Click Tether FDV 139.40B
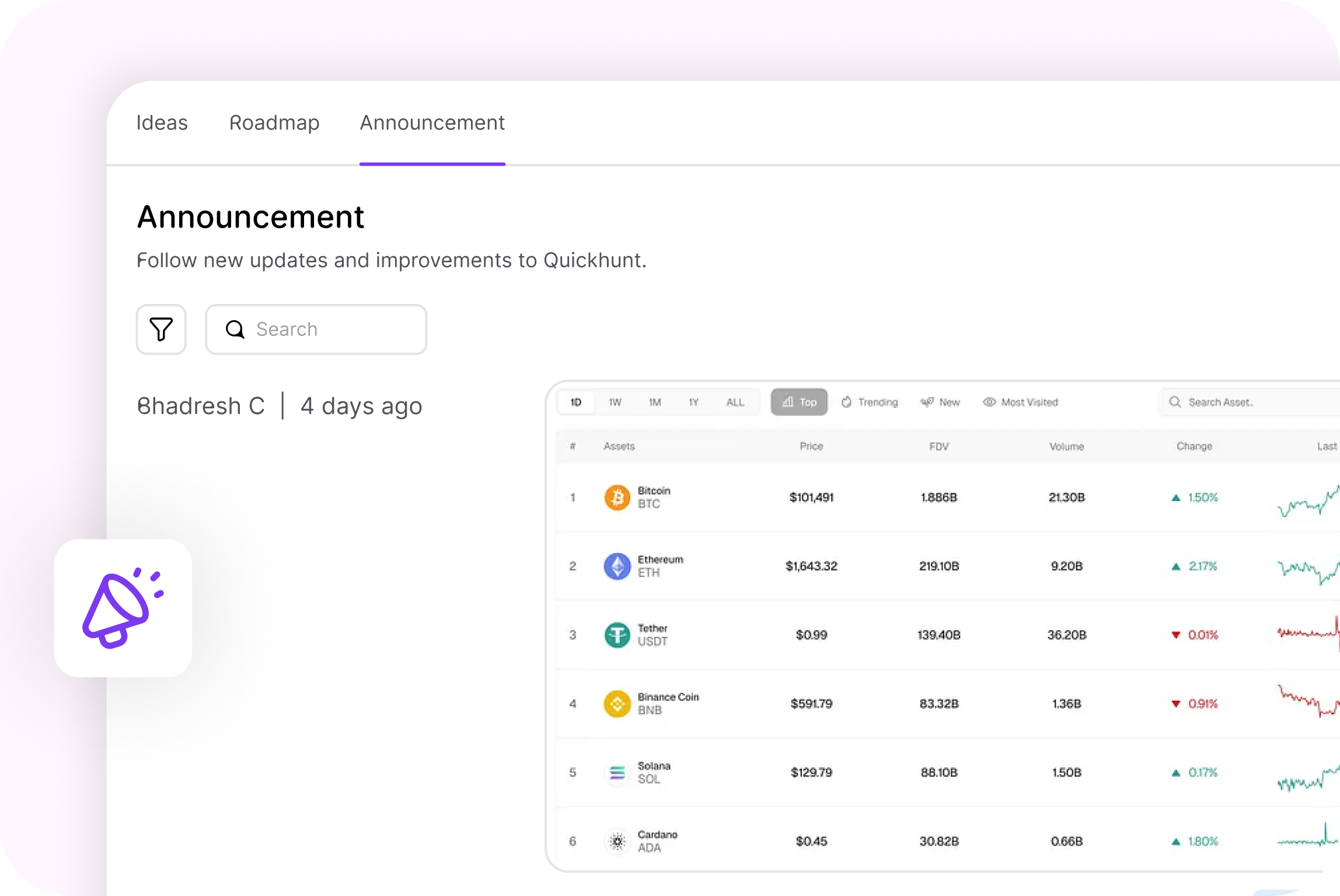This screenshot has height=896, width=1340. click(x=939, y=635)
